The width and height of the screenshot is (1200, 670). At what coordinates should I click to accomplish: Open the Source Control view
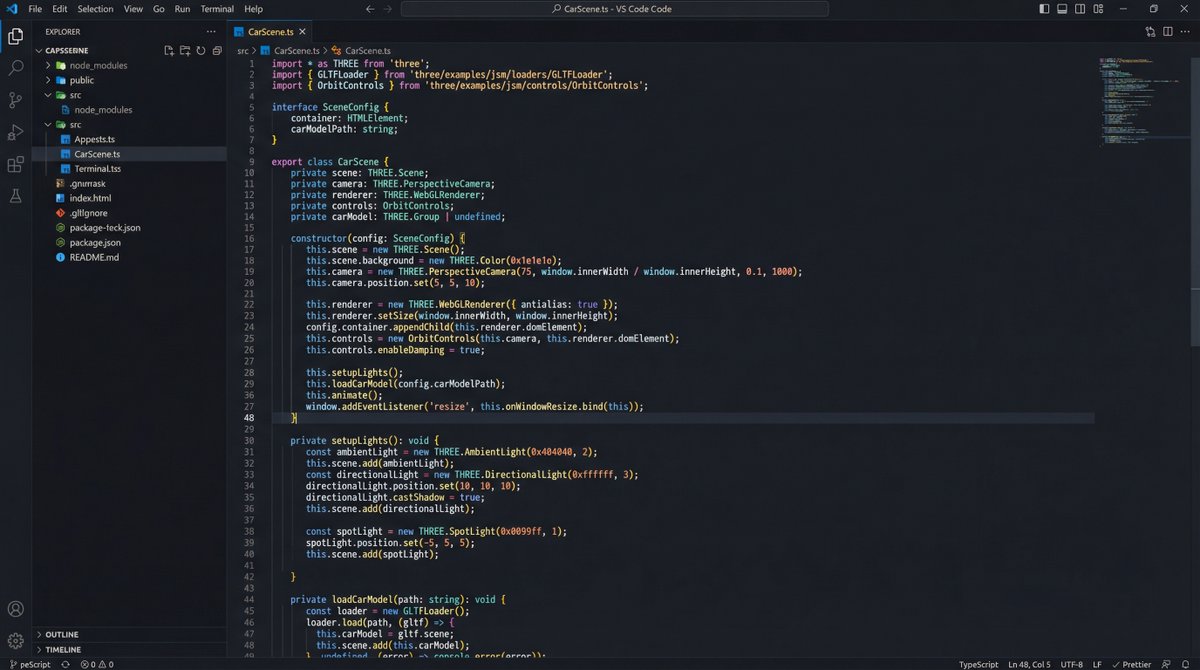pyautogui.click(x=16, y=100)
